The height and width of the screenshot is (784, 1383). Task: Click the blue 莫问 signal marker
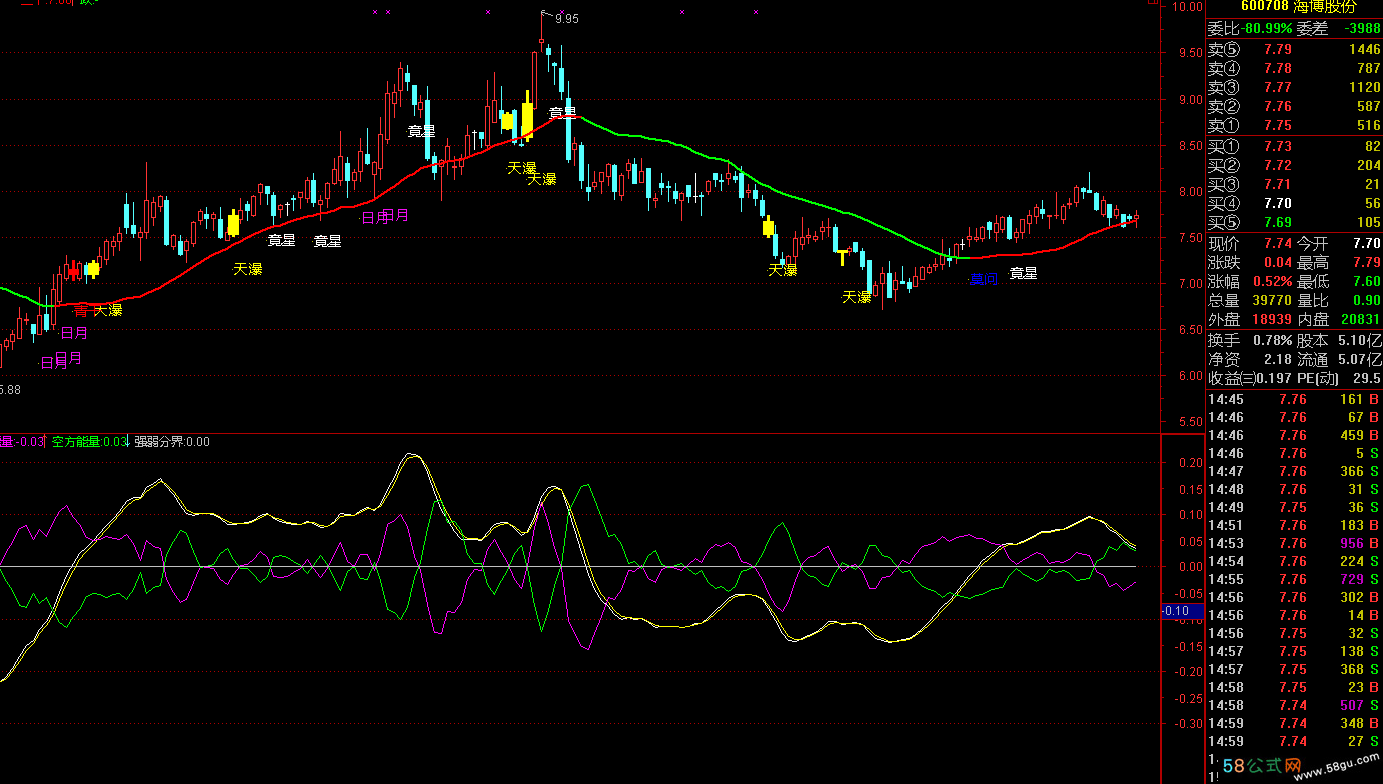pos(983,280)
